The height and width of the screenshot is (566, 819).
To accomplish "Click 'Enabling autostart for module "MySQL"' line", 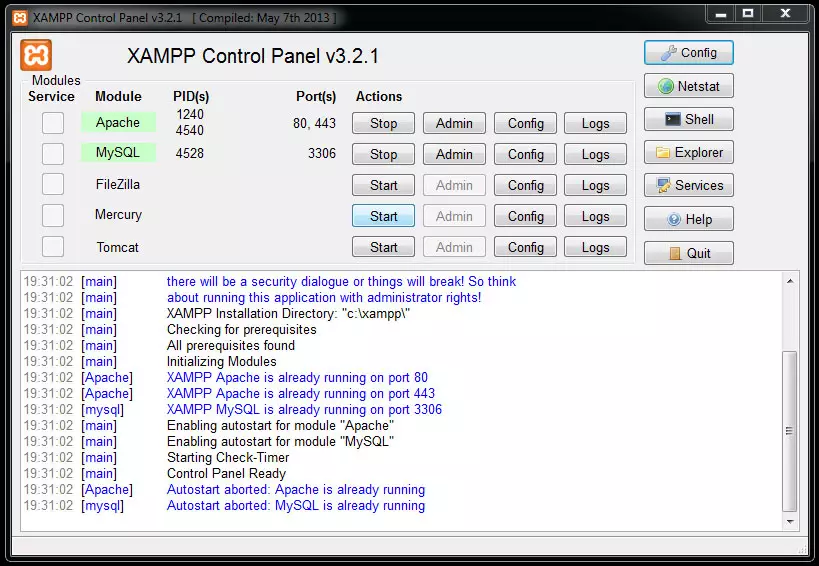I will 280,442.
